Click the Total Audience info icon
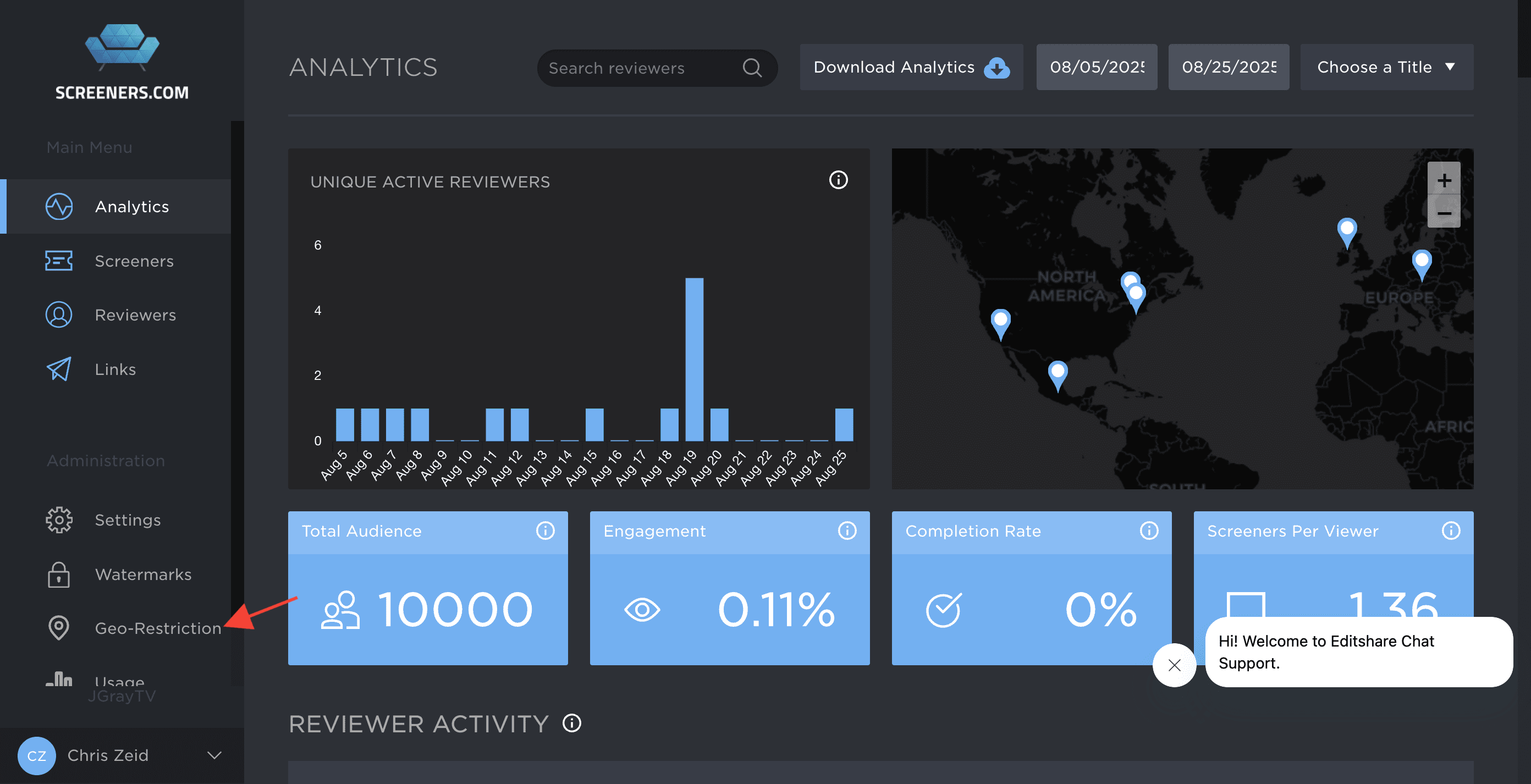This screenshot has width=1531, height=784. (x=545, y=530)
